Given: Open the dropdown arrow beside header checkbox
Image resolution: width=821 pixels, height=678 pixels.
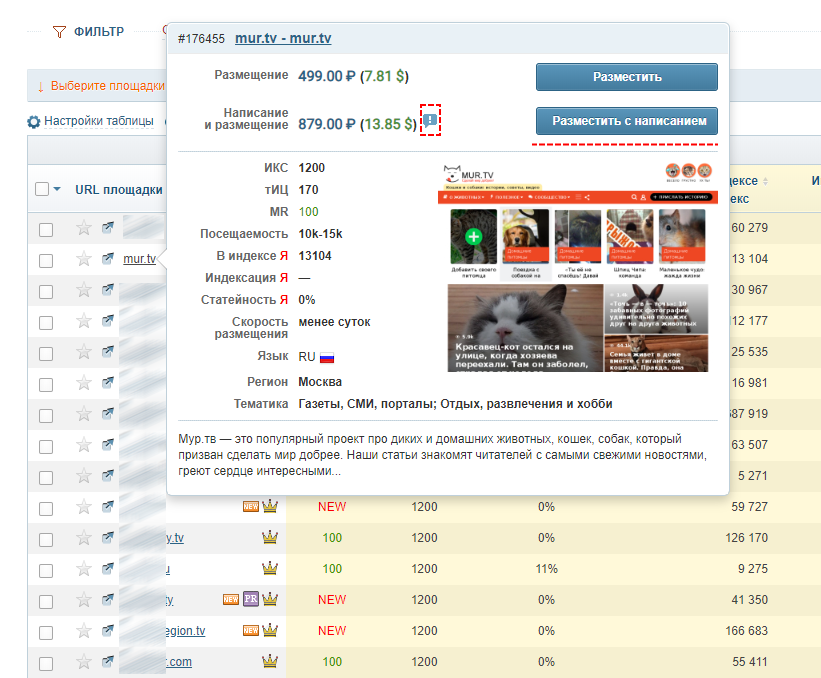Looking at the screenshot, I should (x=57, y=189).
